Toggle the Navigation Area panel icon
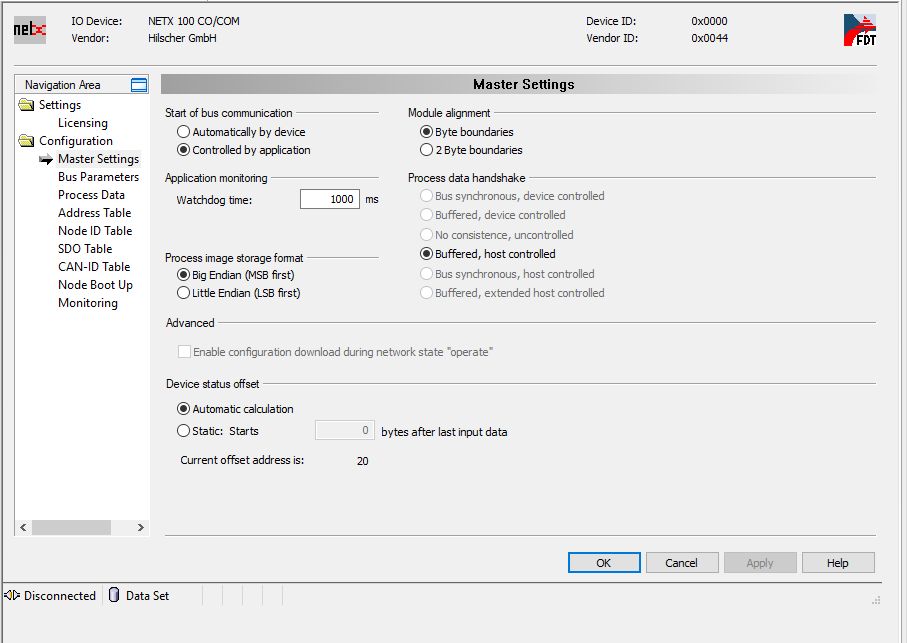907x643 pixels. click(x=139, y=85)
